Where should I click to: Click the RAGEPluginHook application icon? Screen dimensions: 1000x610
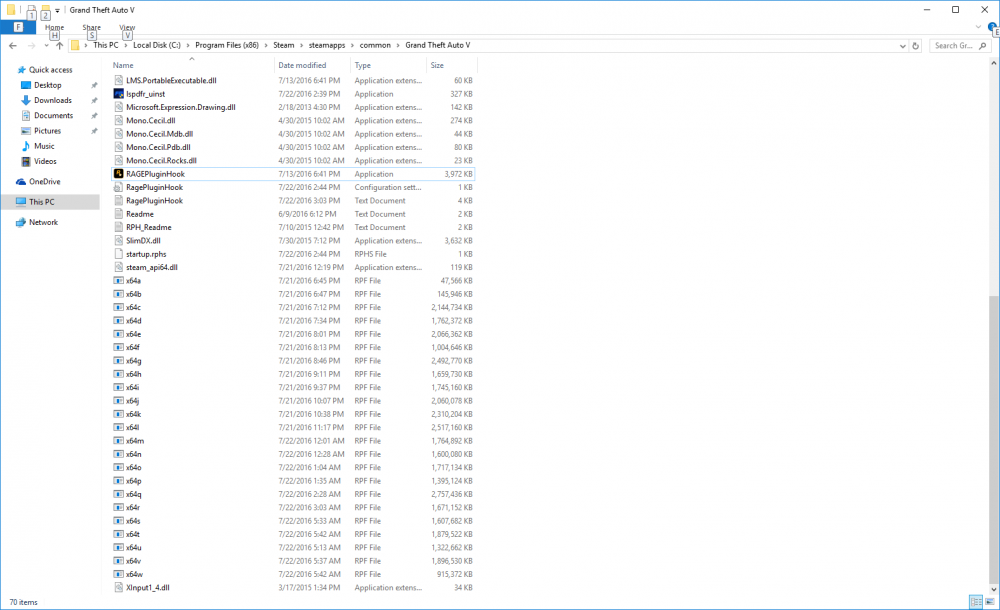click(x=119, y=174)
